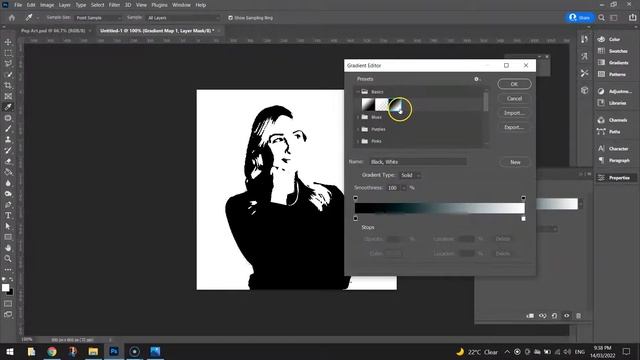Select the Brush tool

click(x=8, y=129)
